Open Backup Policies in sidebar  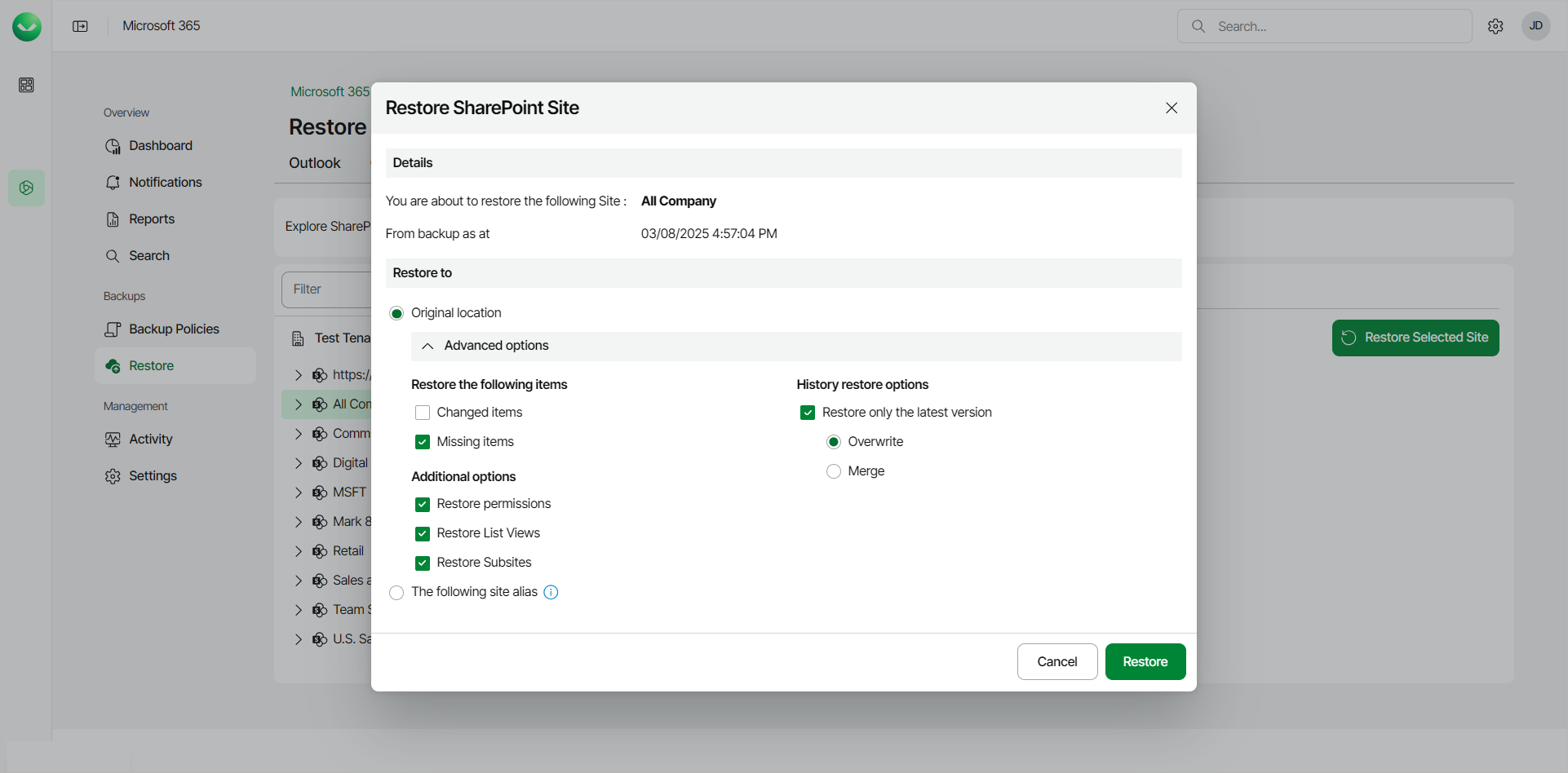(x=174, y=329)
